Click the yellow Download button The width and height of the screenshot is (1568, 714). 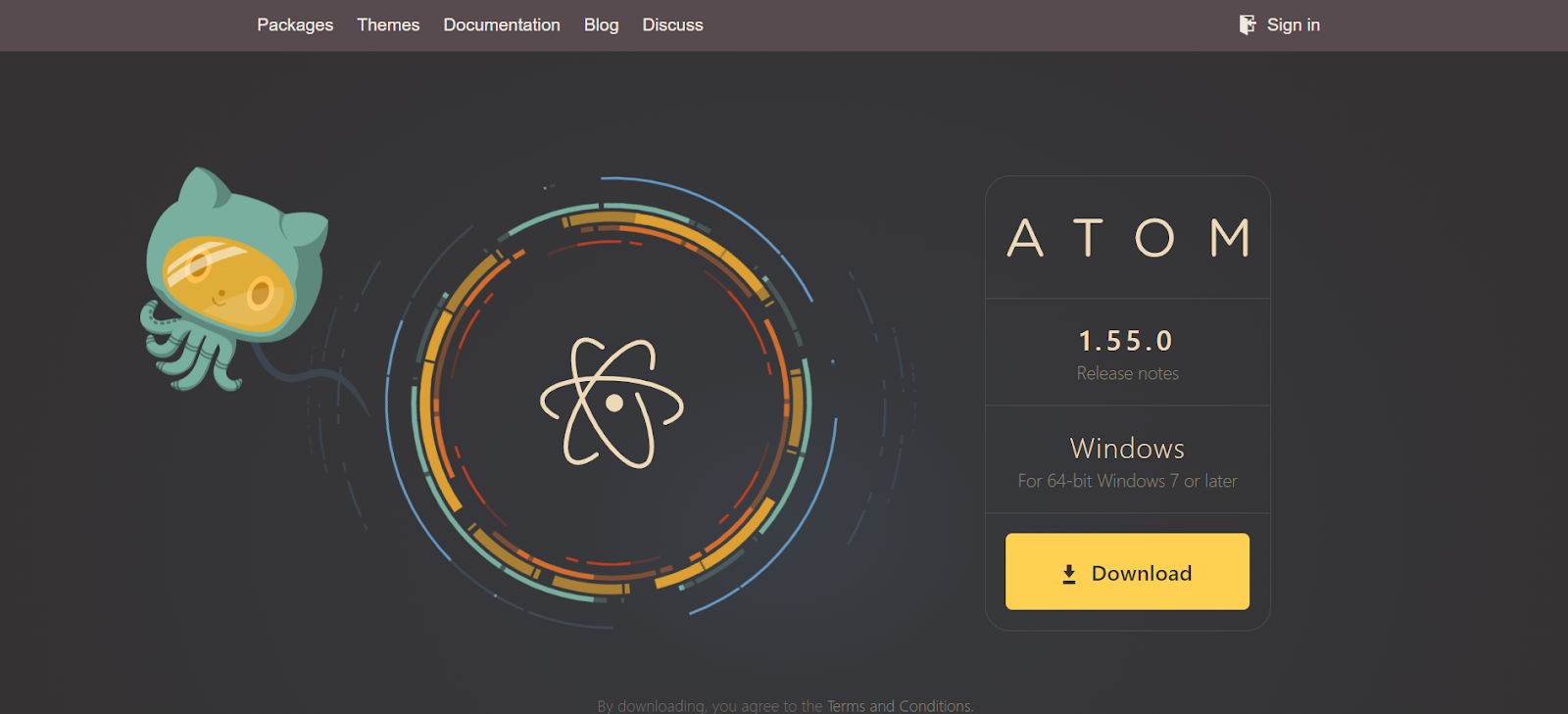(x=1127, y=571)
